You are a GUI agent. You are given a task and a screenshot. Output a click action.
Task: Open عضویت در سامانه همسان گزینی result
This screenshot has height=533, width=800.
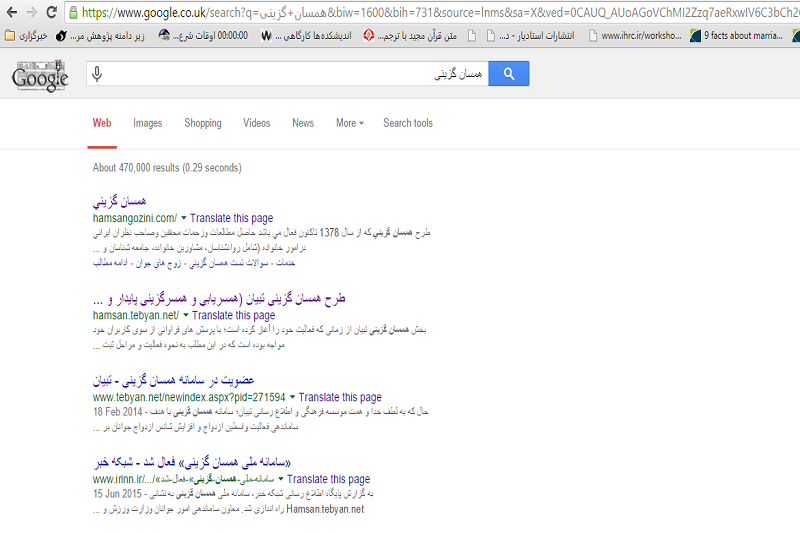click(x=173, y=380)
